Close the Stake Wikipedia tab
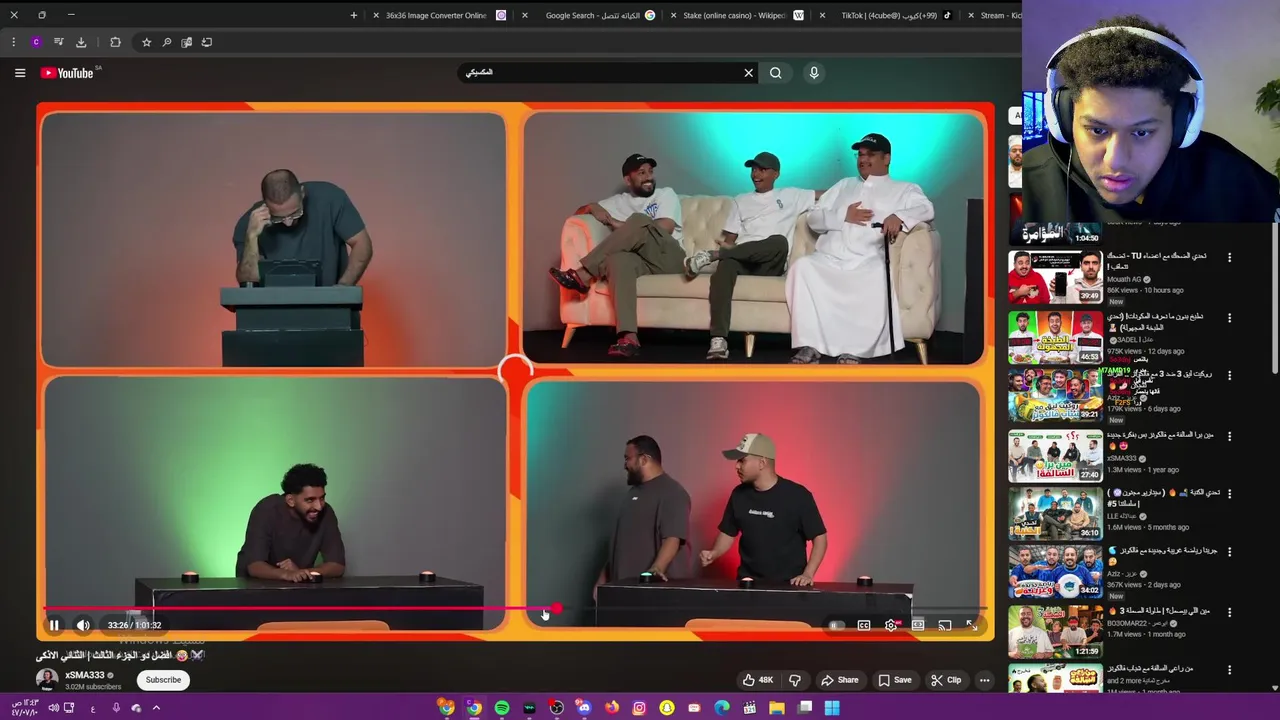1280x720 pixels. (x=673, y=15)
